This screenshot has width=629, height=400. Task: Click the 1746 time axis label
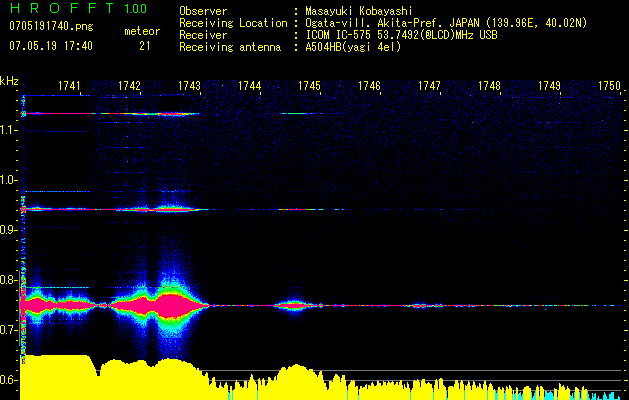click(369, 85)
